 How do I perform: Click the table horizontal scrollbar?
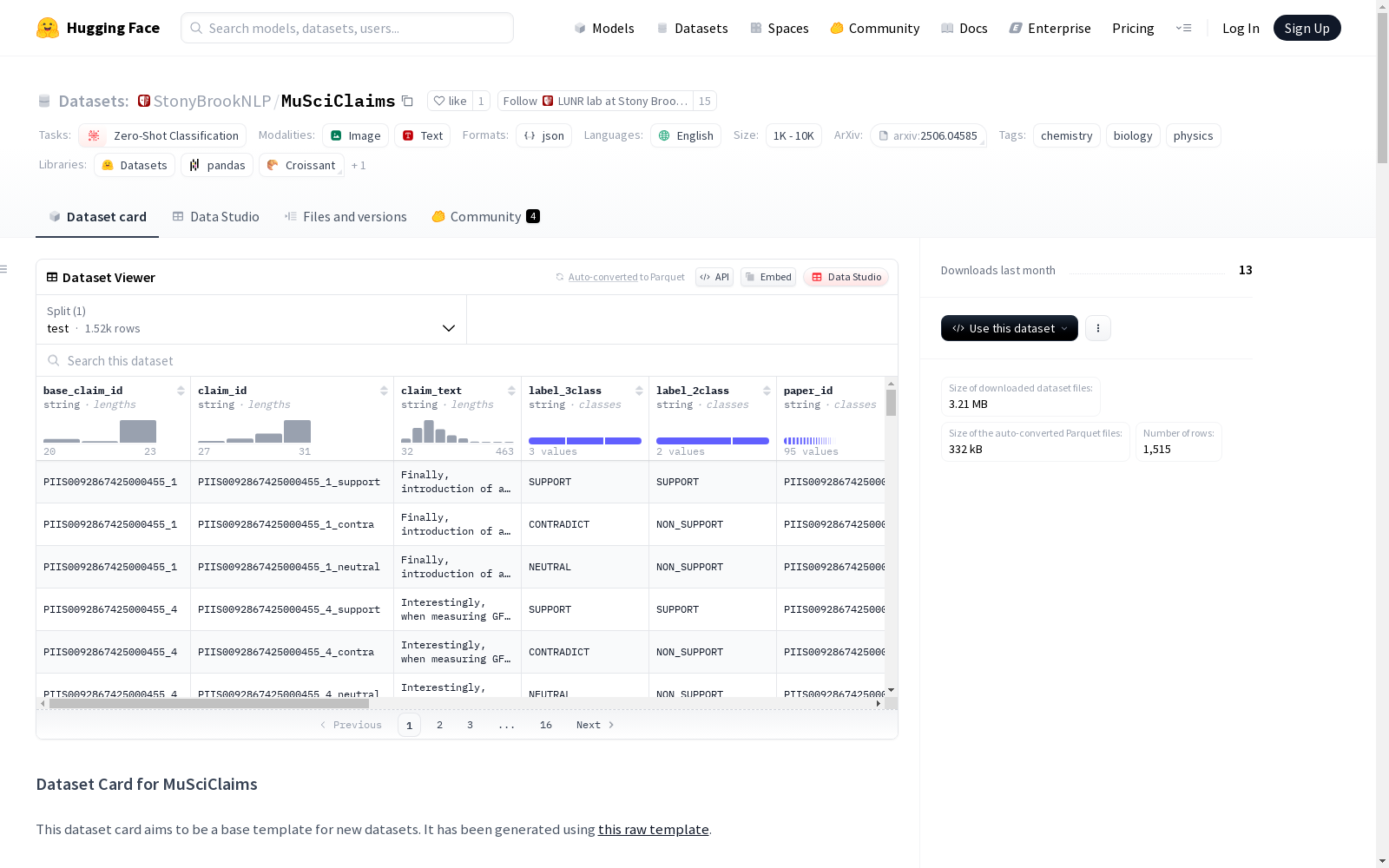209,704
